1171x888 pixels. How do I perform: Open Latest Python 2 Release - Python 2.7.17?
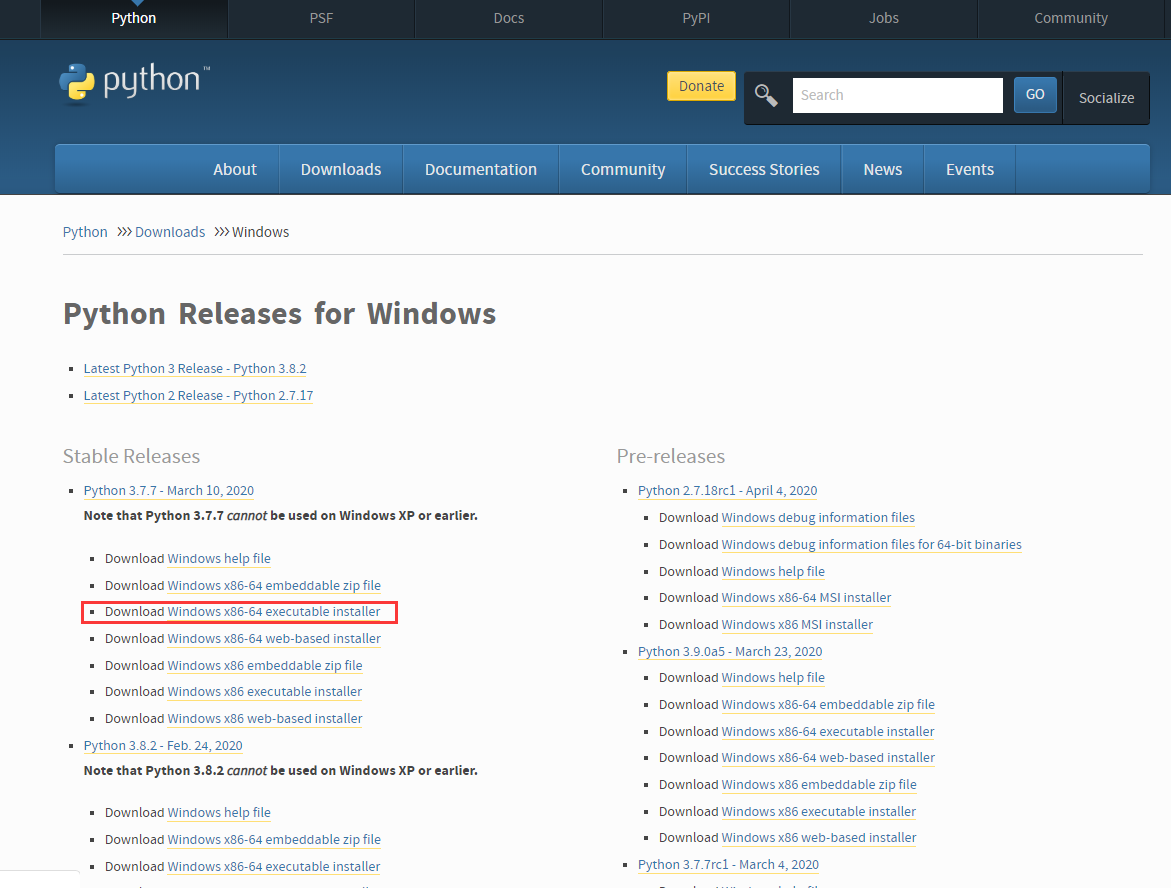pyautogui.click(x=199, y=396)
